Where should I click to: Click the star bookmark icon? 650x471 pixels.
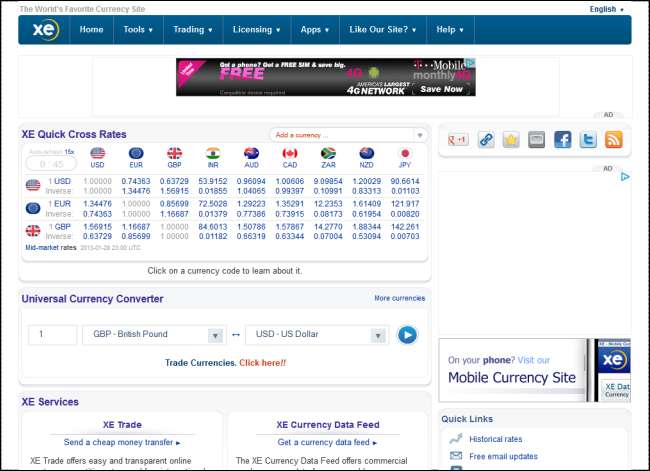511,140
